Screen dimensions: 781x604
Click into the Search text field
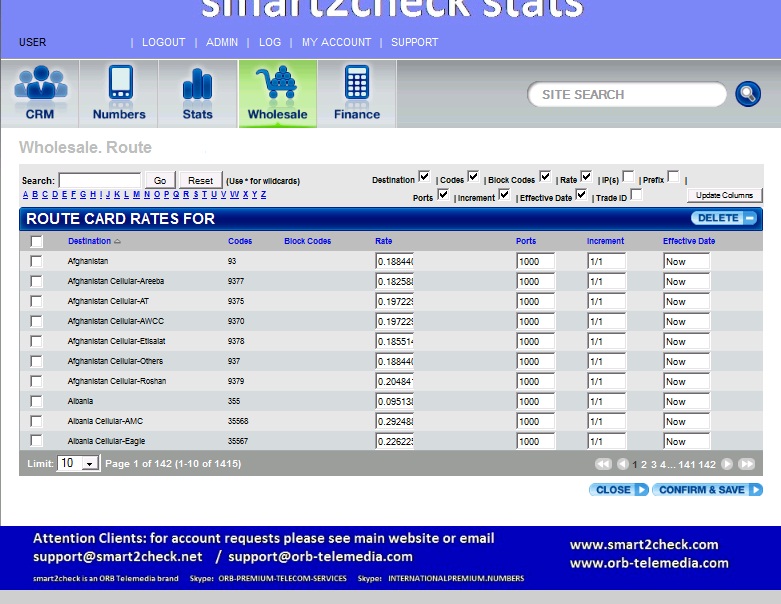coord(100,180)
